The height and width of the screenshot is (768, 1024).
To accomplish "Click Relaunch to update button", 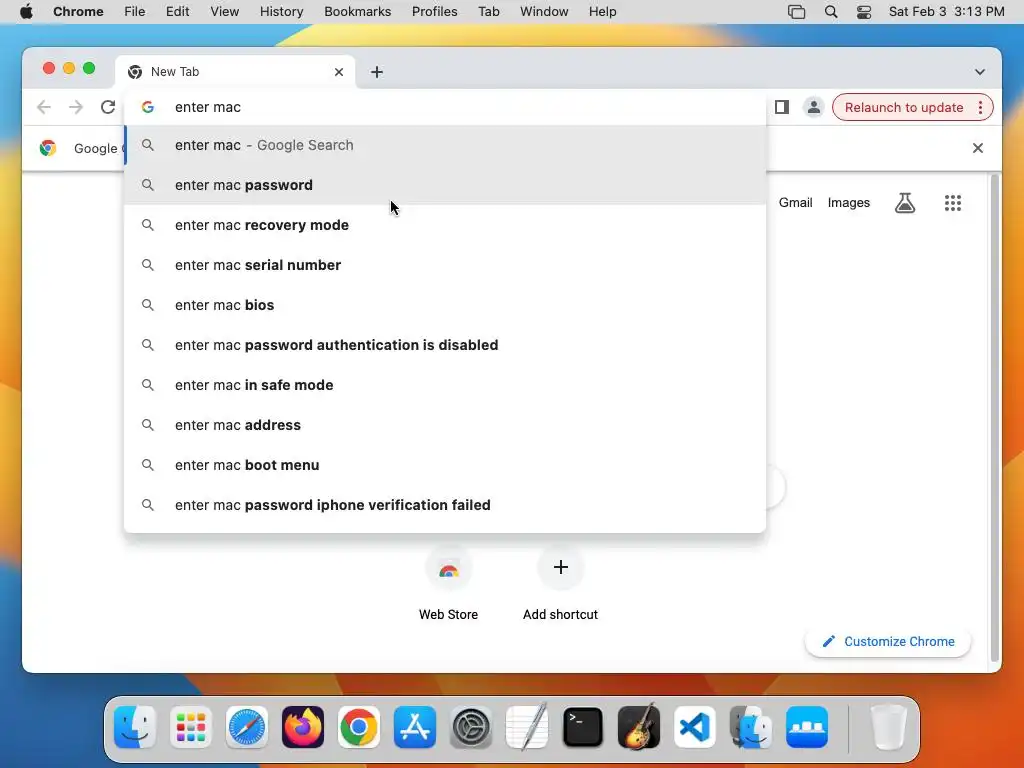I will tap(904, 107).
